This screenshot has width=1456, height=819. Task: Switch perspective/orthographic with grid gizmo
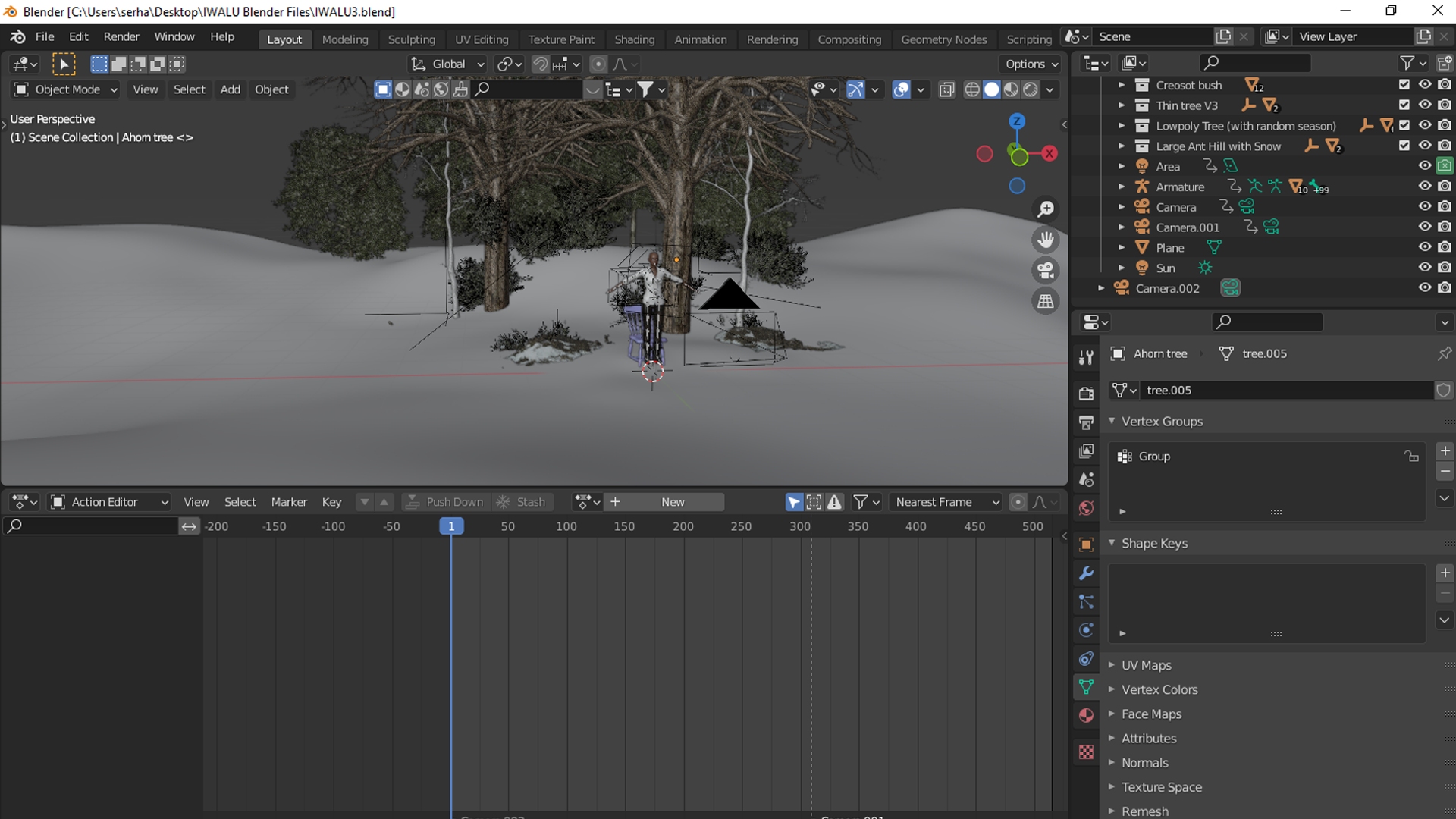pyautogui.click(x=1046, y=302)
